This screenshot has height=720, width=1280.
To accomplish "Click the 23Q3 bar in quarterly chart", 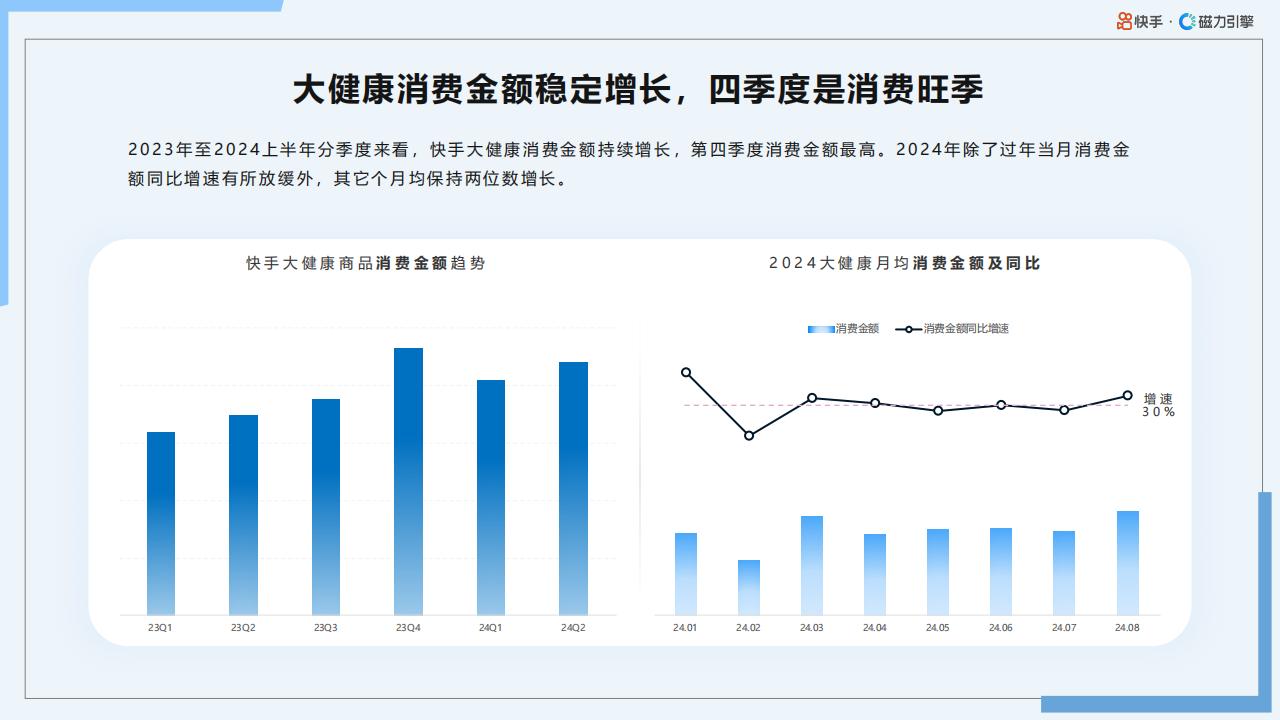I will (326, 507).
